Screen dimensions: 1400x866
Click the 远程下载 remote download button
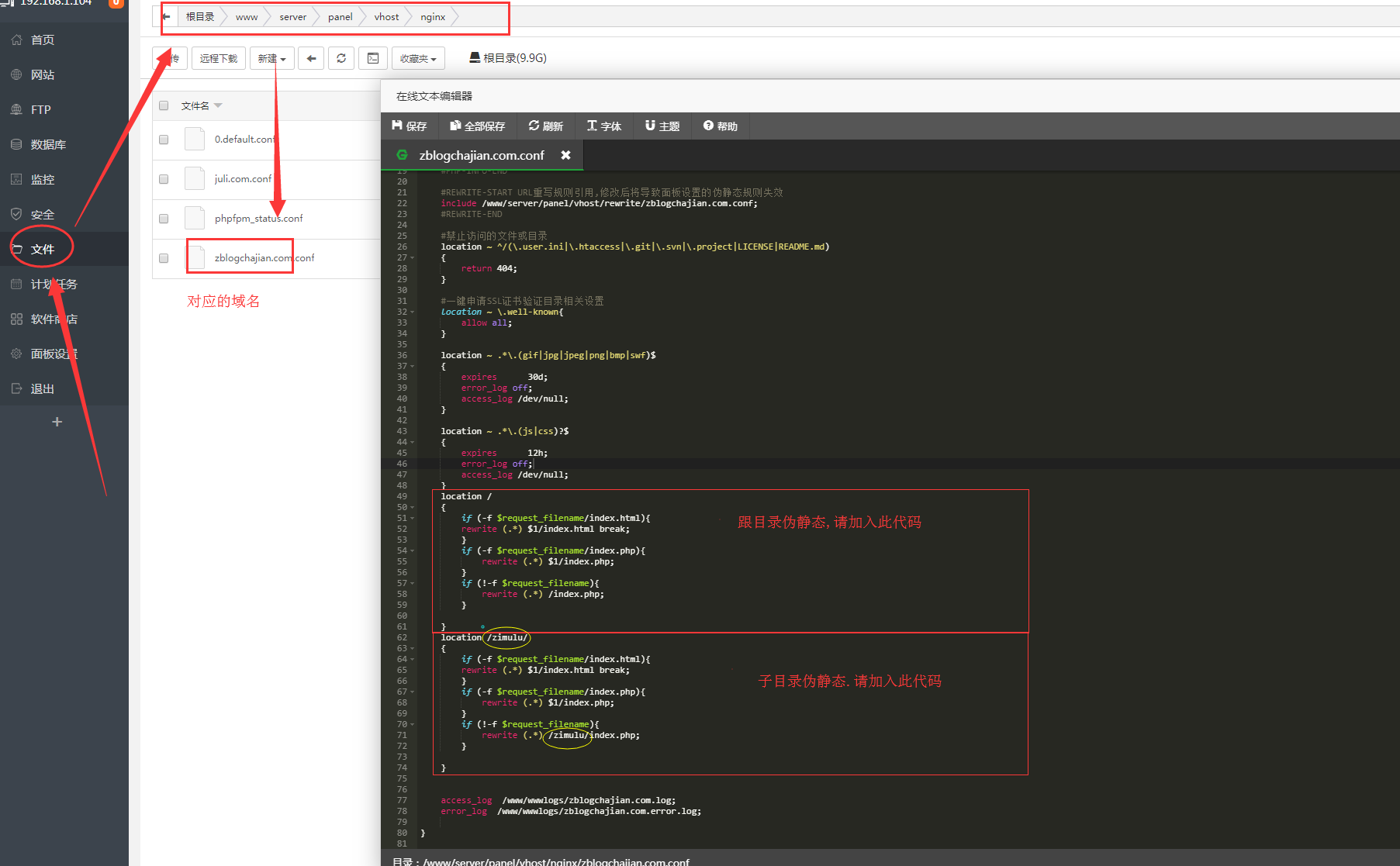pyautogui.click(x=219, y=58)
